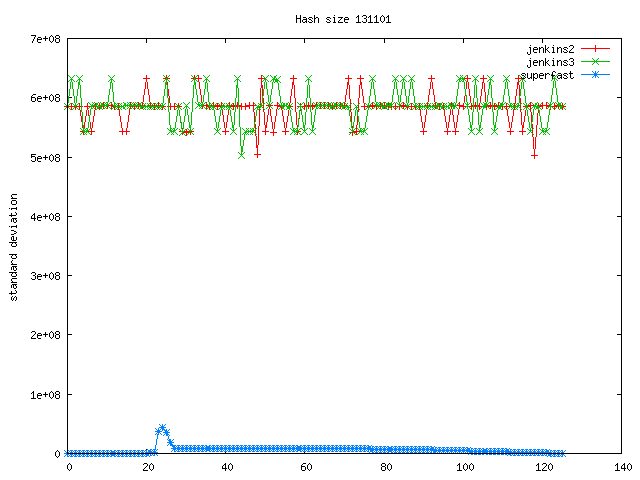The width and height of the screenshot is (640, 480).
Task: Click the 1e+08 y-axis tick label
Action: click(x=46, y=394)
